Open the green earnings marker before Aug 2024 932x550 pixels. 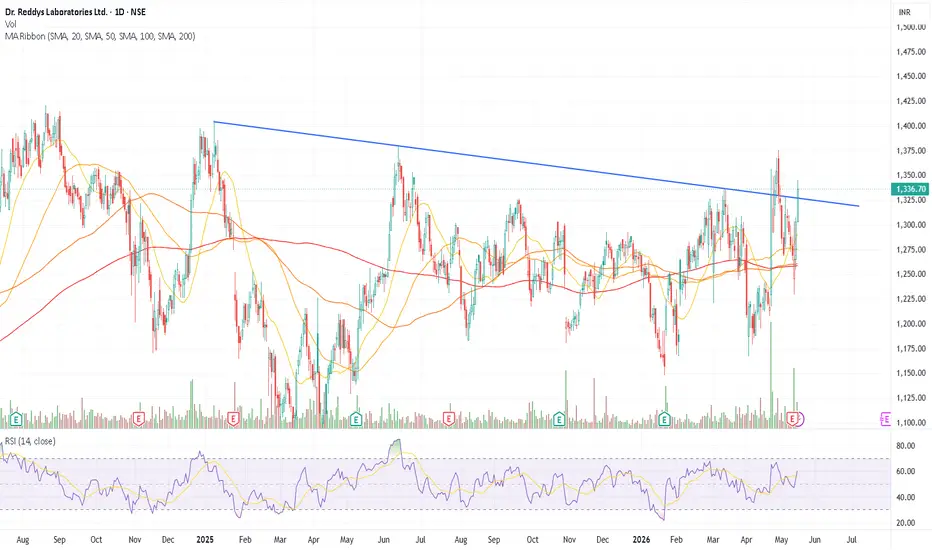15,419
